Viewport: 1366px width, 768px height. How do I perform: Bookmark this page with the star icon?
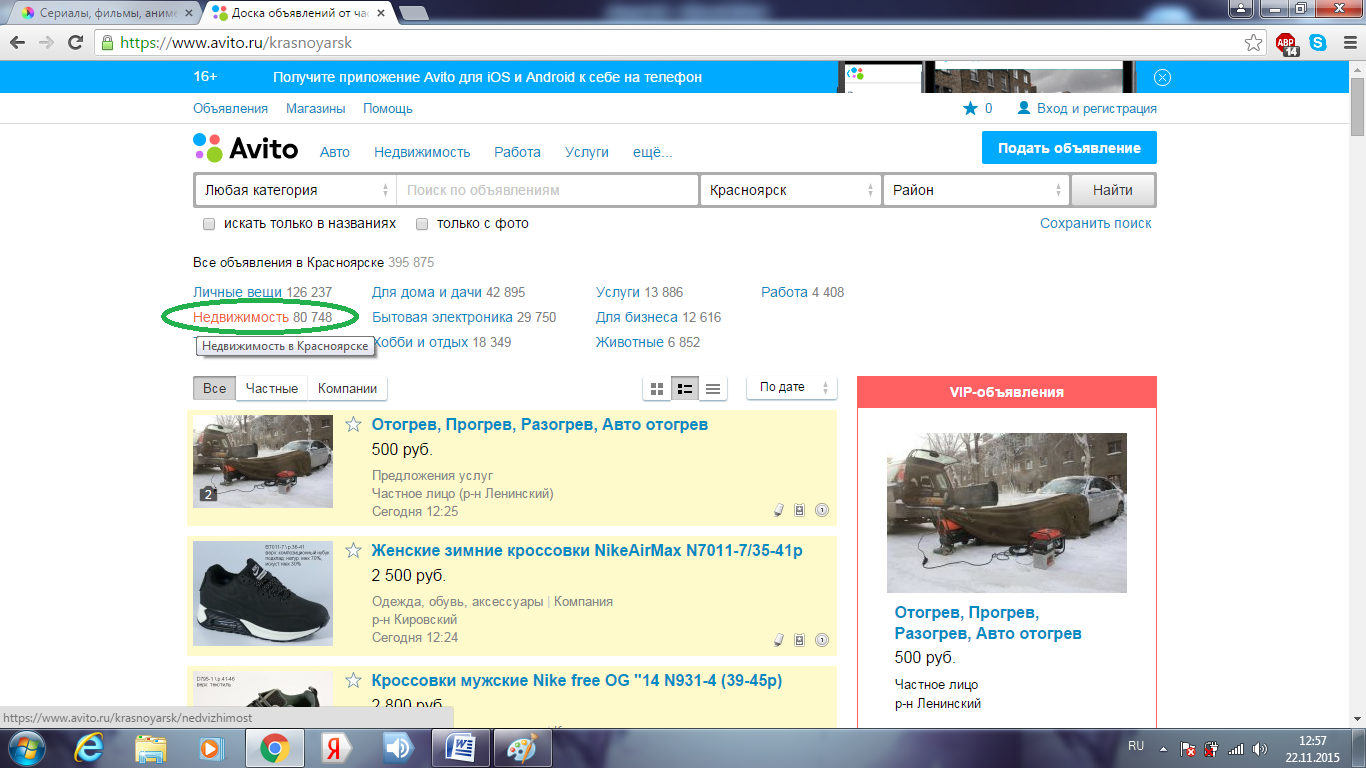click(x=1253, y=43)
